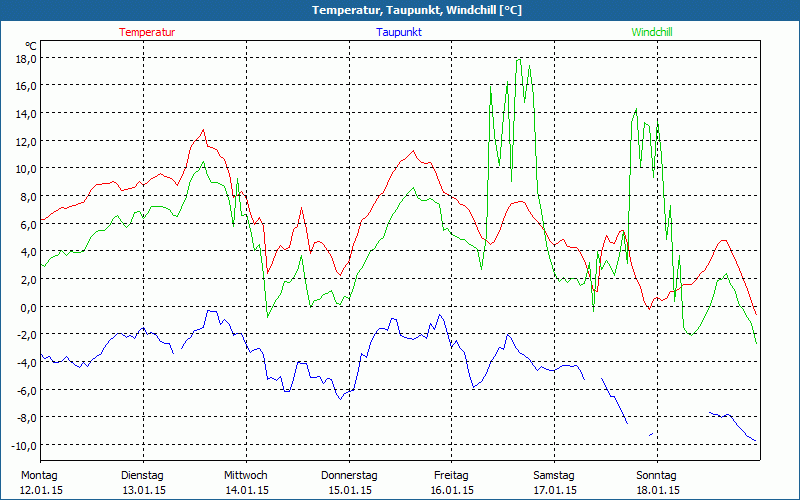Click the 12,0 axis value
Image resolution: width=800 pixels, height=500 pixels.
click(x=26, y=142)
